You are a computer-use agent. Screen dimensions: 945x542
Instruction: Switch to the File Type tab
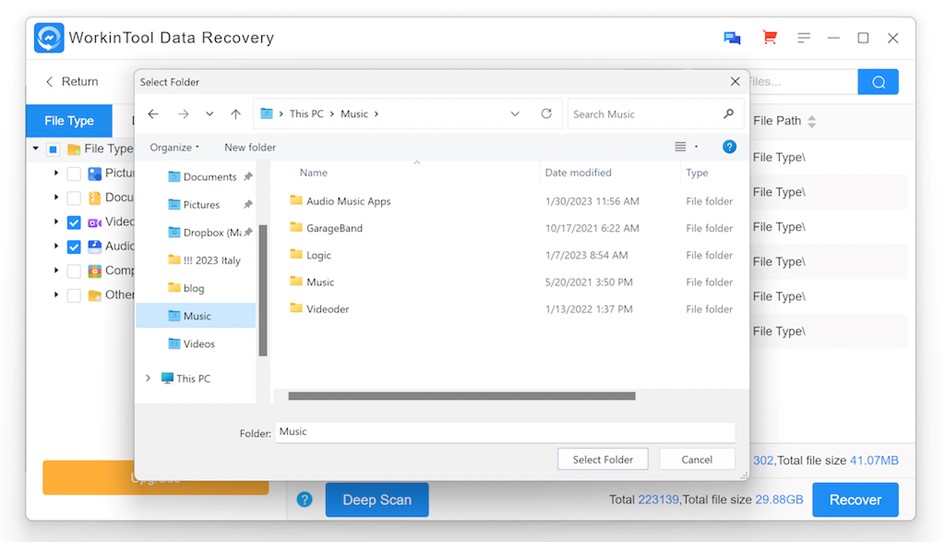pos(69,121)
